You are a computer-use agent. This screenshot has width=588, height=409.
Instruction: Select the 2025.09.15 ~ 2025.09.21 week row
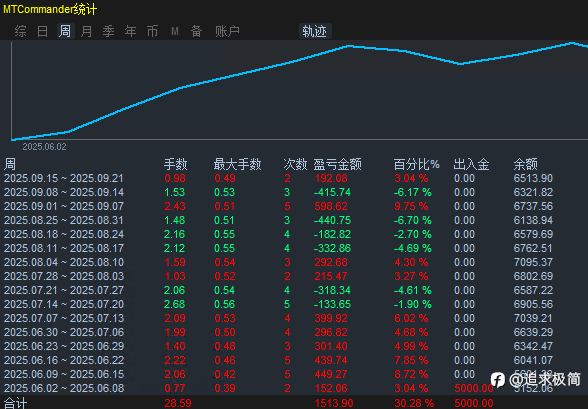[294, 178]
